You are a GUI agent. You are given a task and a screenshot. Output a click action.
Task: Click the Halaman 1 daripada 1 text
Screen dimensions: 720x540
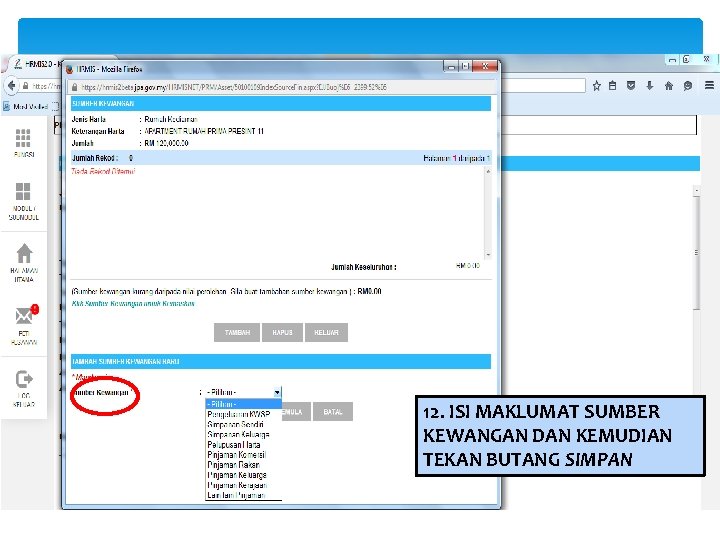[456, 158]
